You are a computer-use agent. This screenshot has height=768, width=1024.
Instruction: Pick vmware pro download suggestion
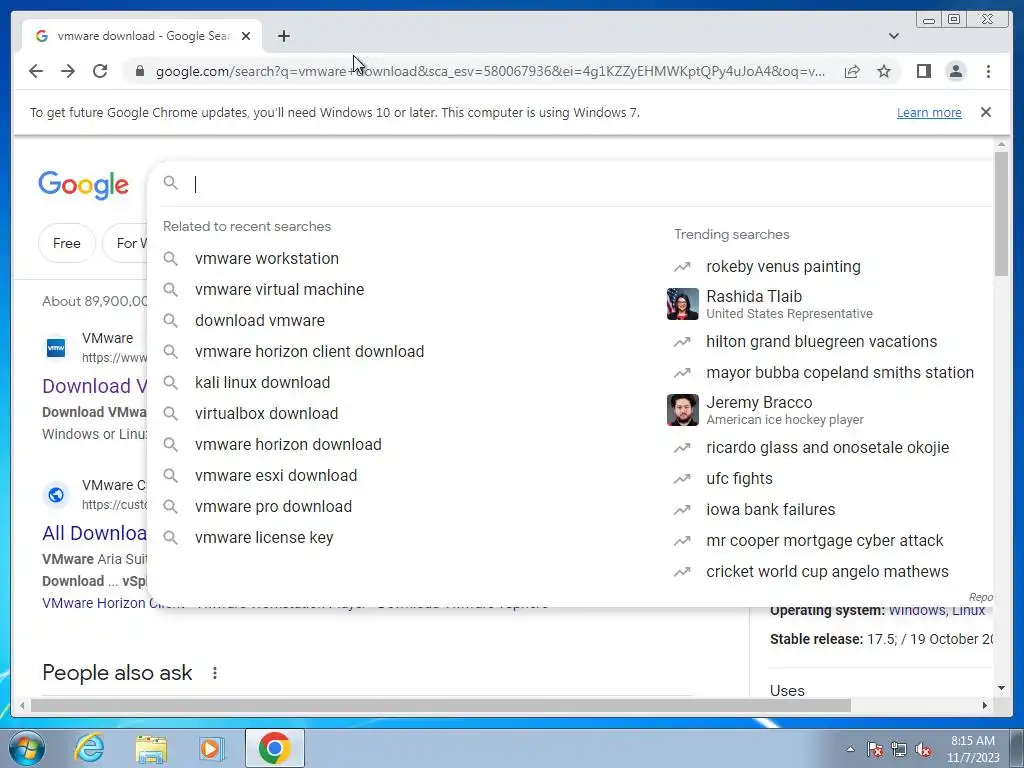click(x=273, y=507)
